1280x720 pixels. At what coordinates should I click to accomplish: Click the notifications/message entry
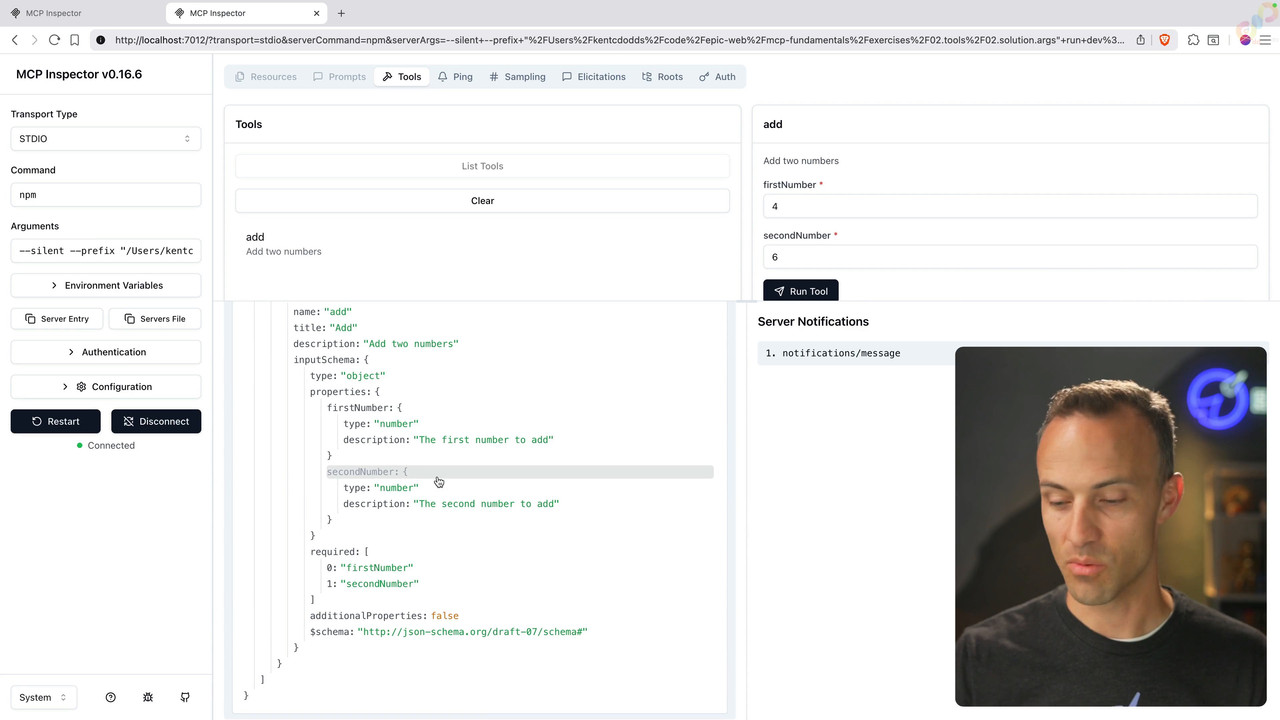pyautogui.click(x=856, y=353)
